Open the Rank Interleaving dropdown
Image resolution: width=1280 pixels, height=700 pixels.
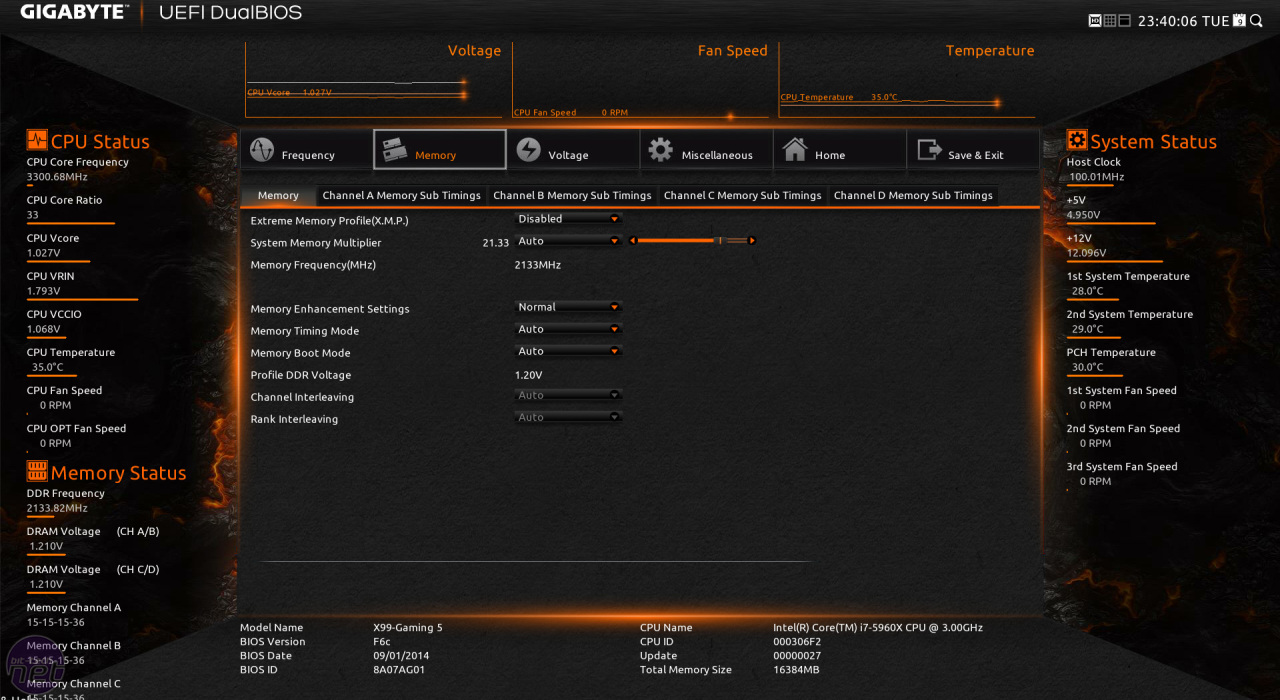coord(568,417)
